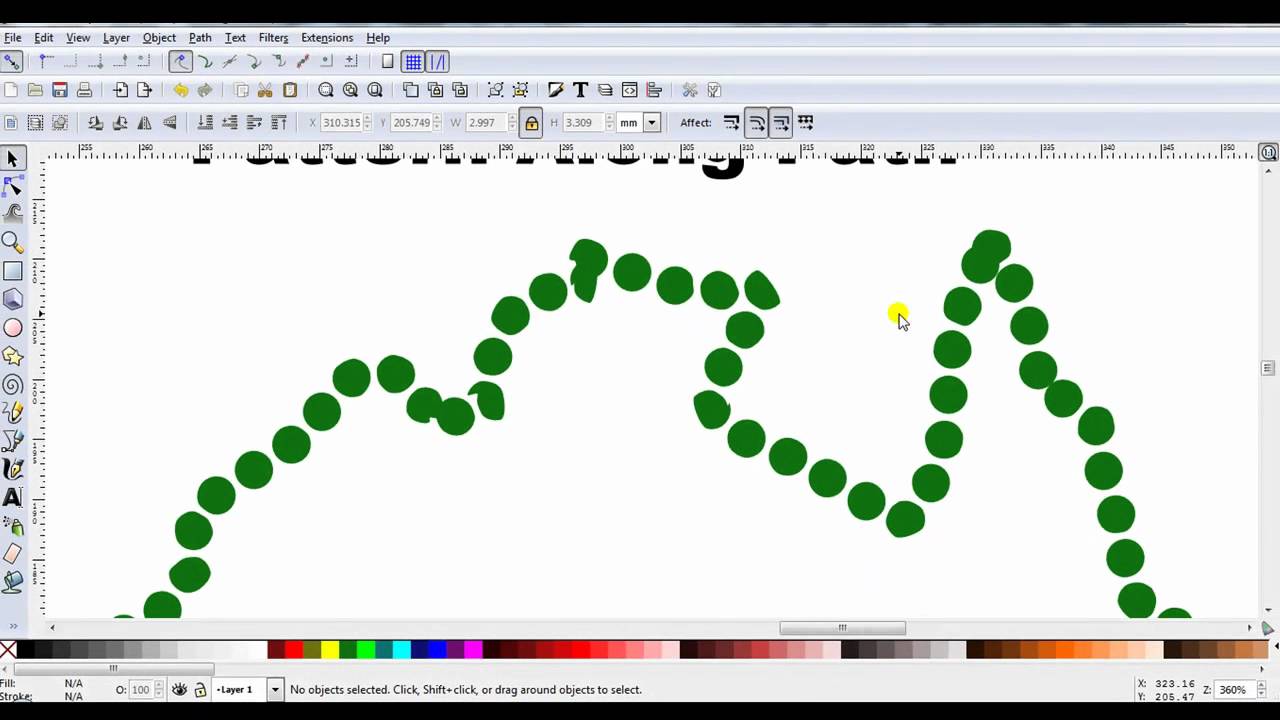
Task: Click zoom-fit button at ruler corner
Action: tap(1268, 153)
